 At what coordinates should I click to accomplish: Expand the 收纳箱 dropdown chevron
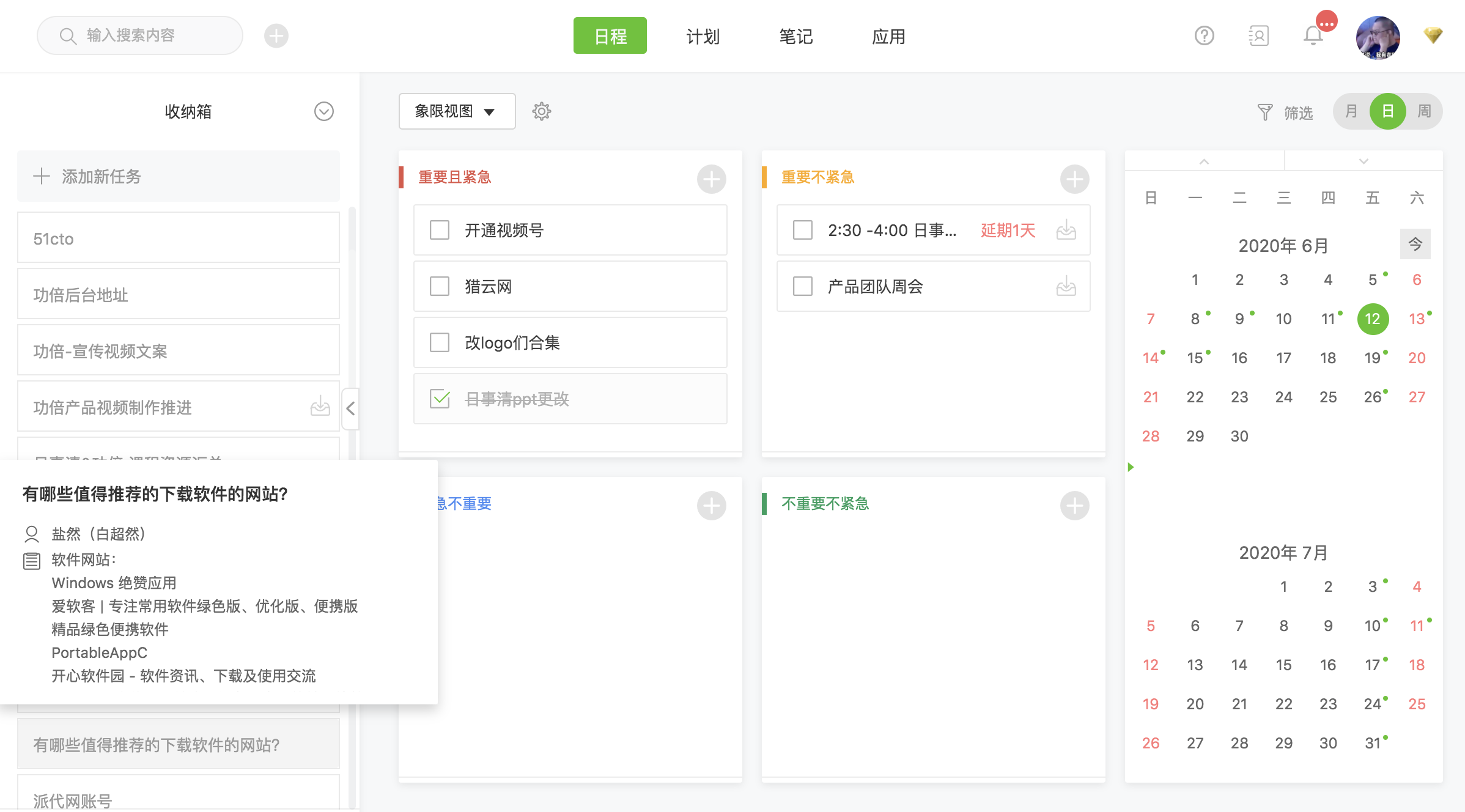click(x=323, y=111)
